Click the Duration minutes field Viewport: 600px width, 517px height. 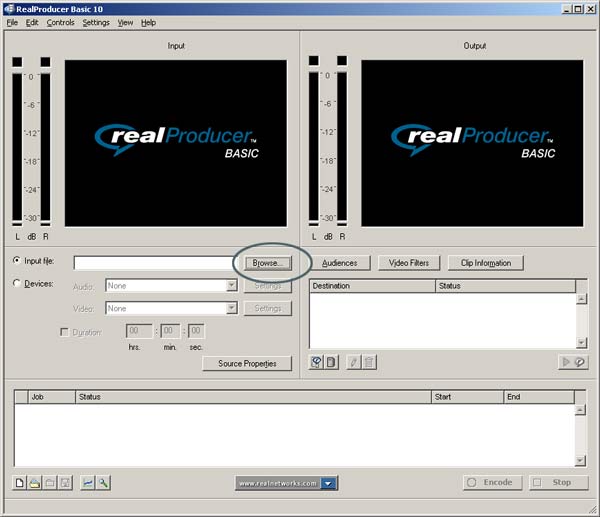pyautogui.click(x=170, y=331)
